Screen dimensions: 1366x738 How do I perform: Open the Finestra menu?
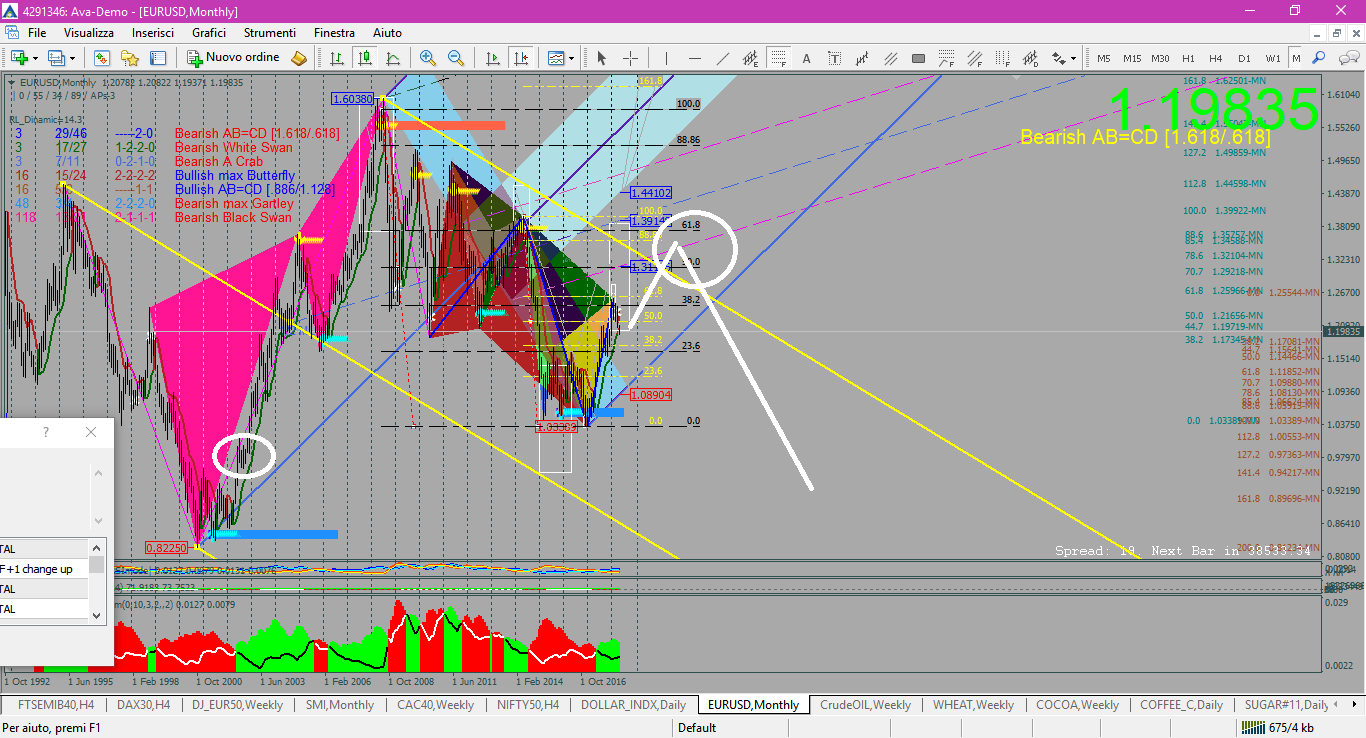[x=334, y=33]
